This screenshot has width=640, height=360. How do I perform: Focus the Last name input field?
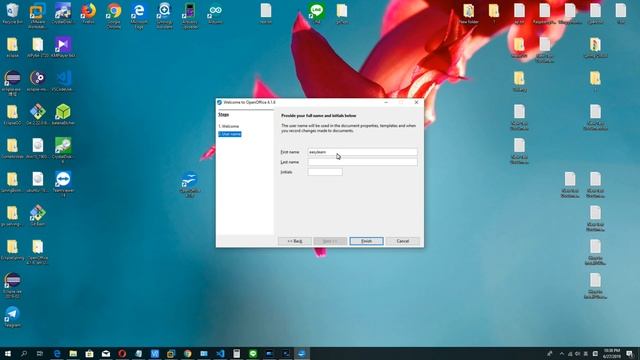pos(362,162)
